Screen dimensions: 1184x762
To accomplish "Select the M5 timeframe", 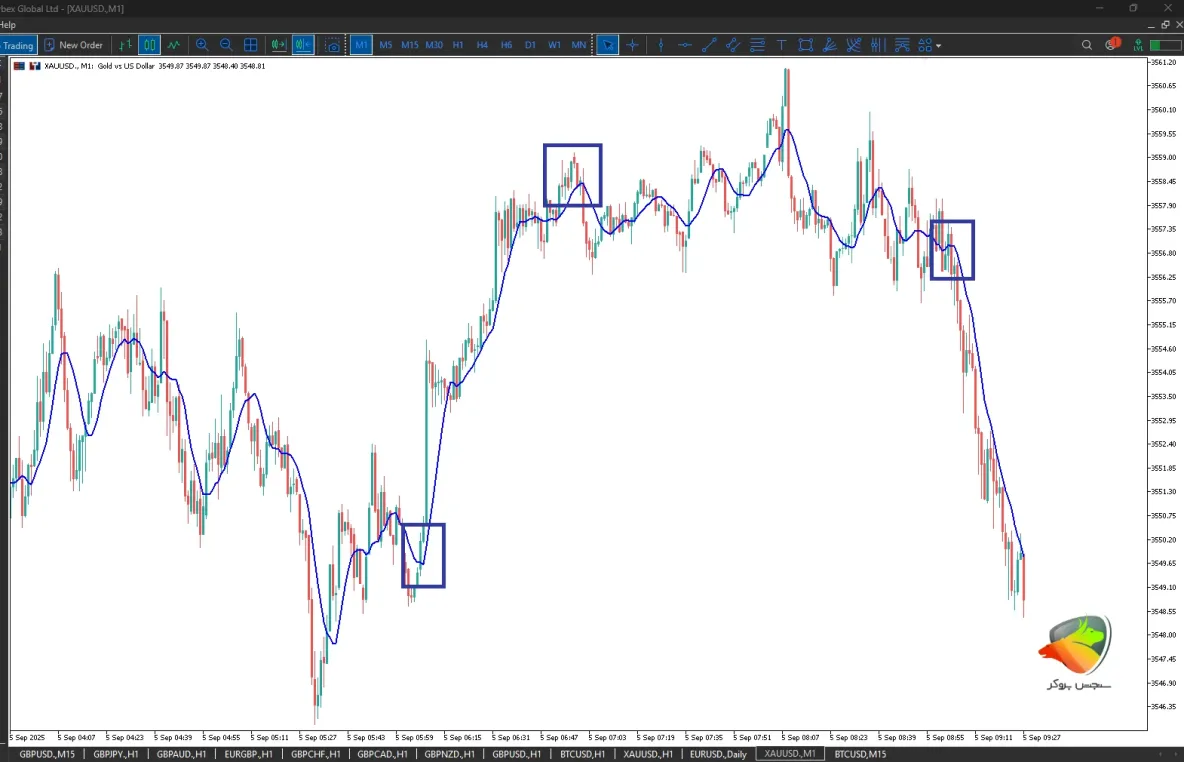I will [386, 45].
